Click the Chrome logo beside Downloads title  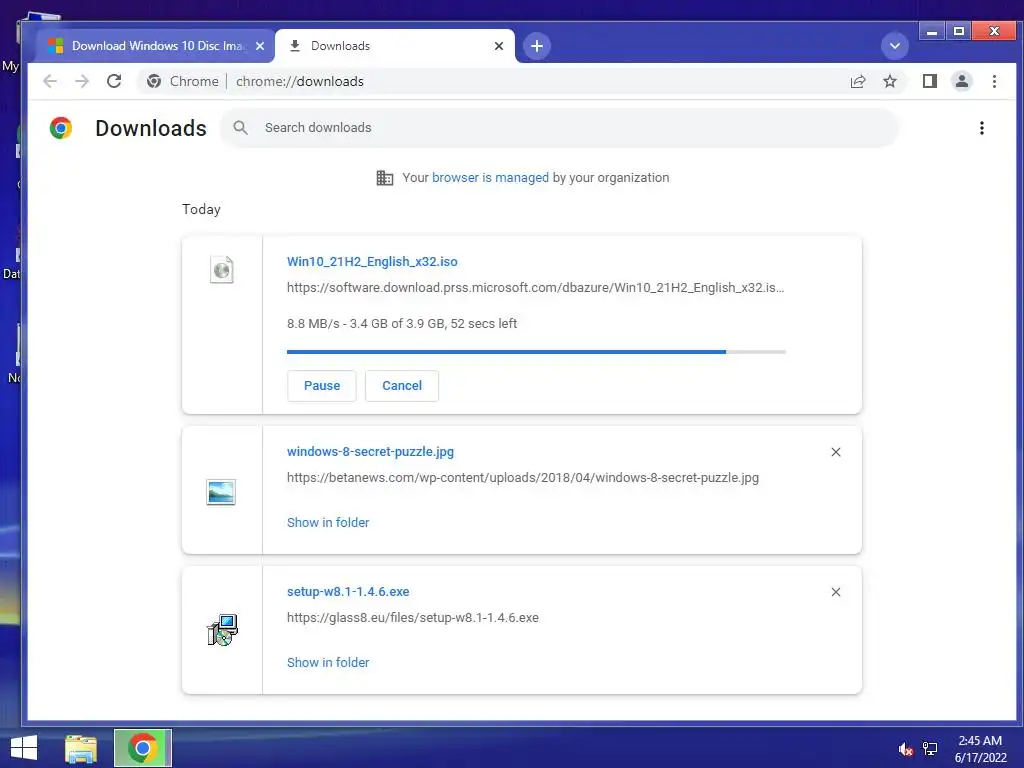(61, 128)
